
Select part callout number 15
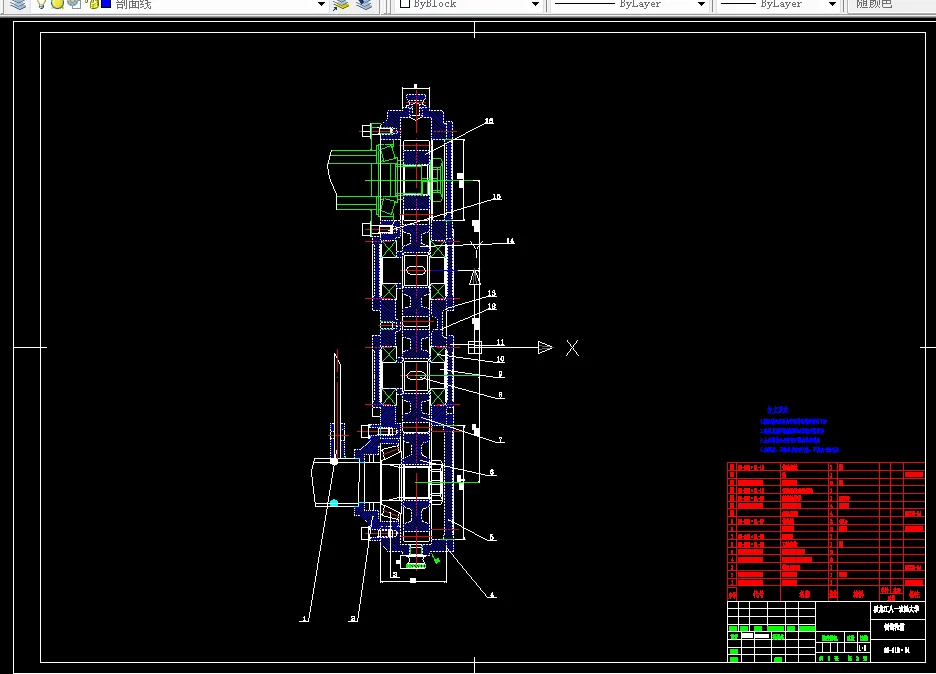[x=497, y=197]
